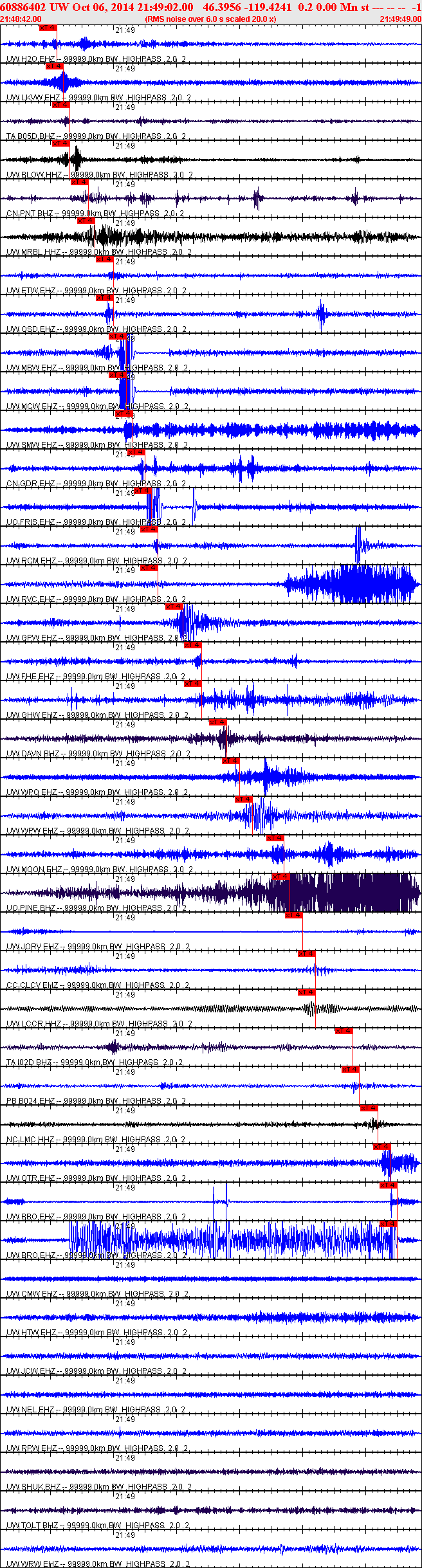
Task: Select the UW.MBW.EHZ station label
Action: 97,368
